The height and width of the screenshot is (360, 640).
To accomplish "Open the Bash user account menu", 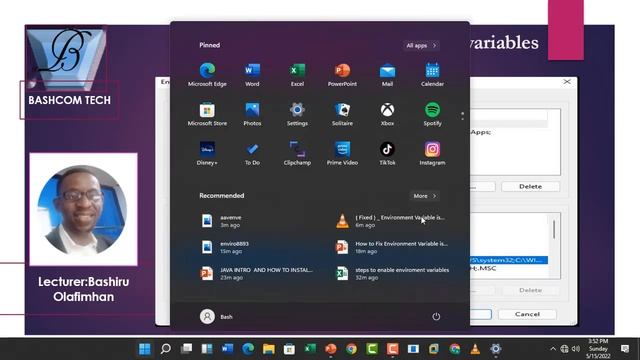I will point(216,316).
